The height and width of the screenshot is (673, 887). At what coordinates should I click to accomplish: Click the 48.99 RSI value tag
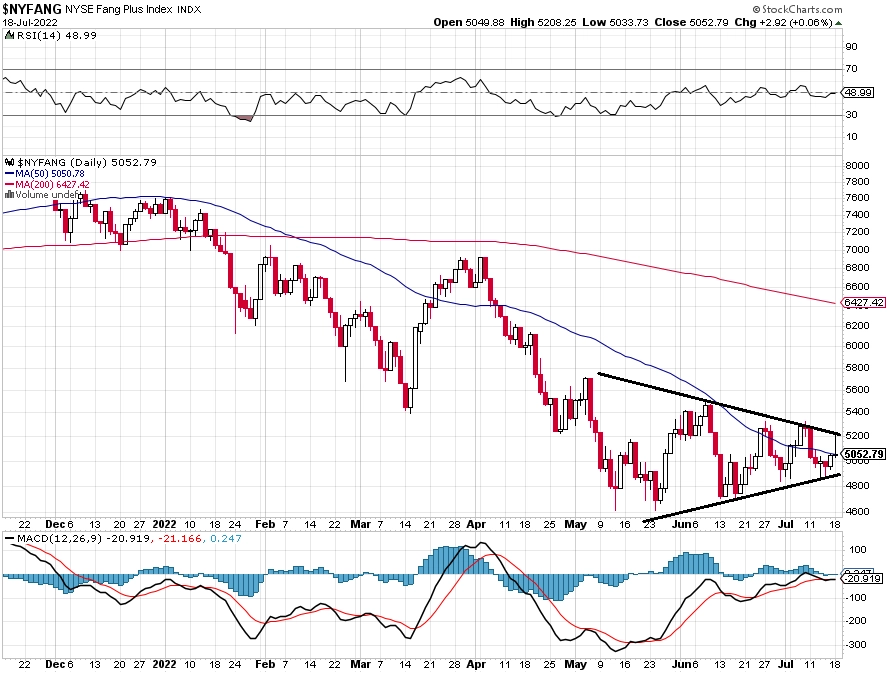coord(858,92)
